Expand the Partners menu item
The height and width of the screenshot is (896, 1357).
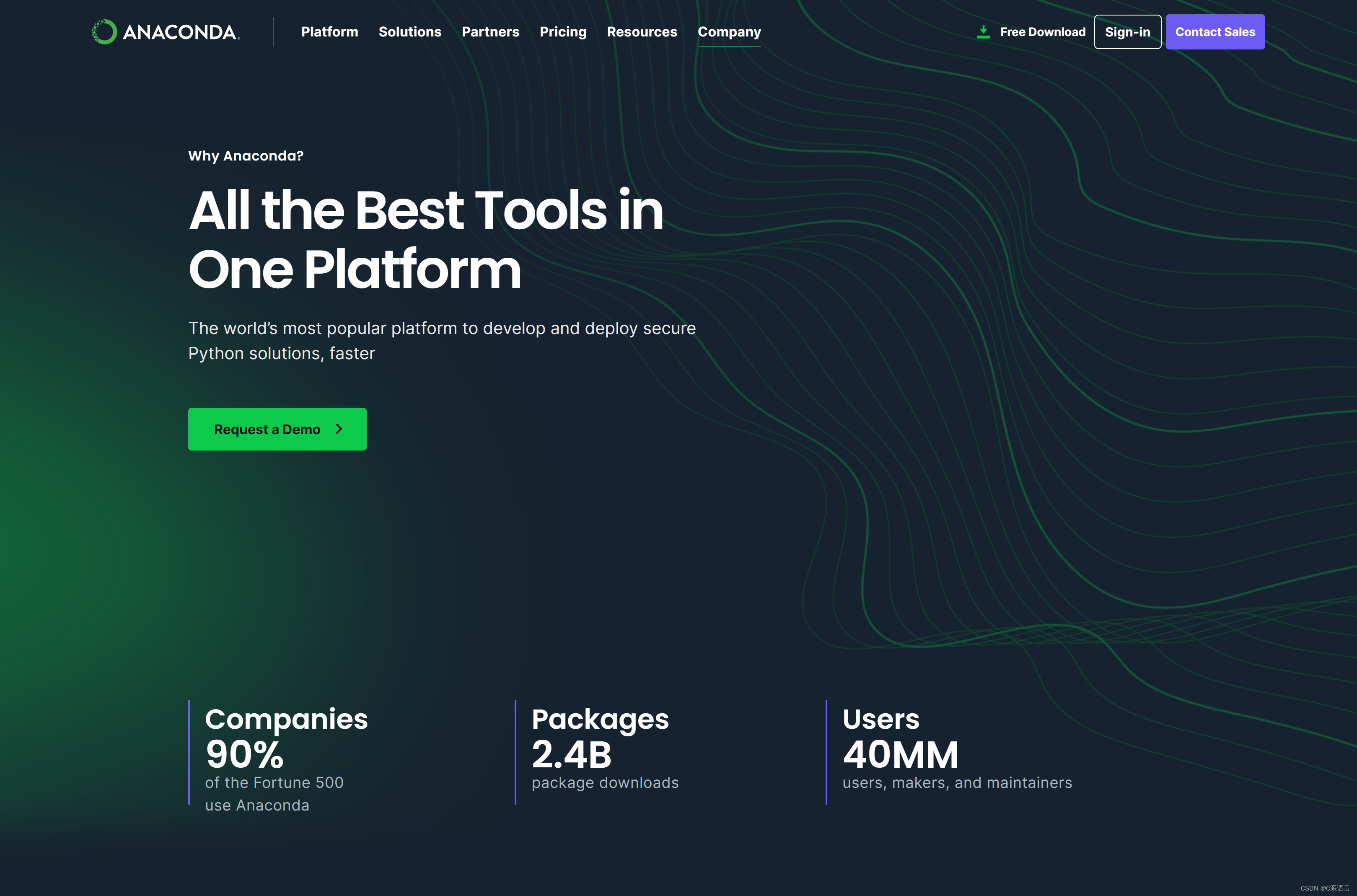[x=490, y=32]
